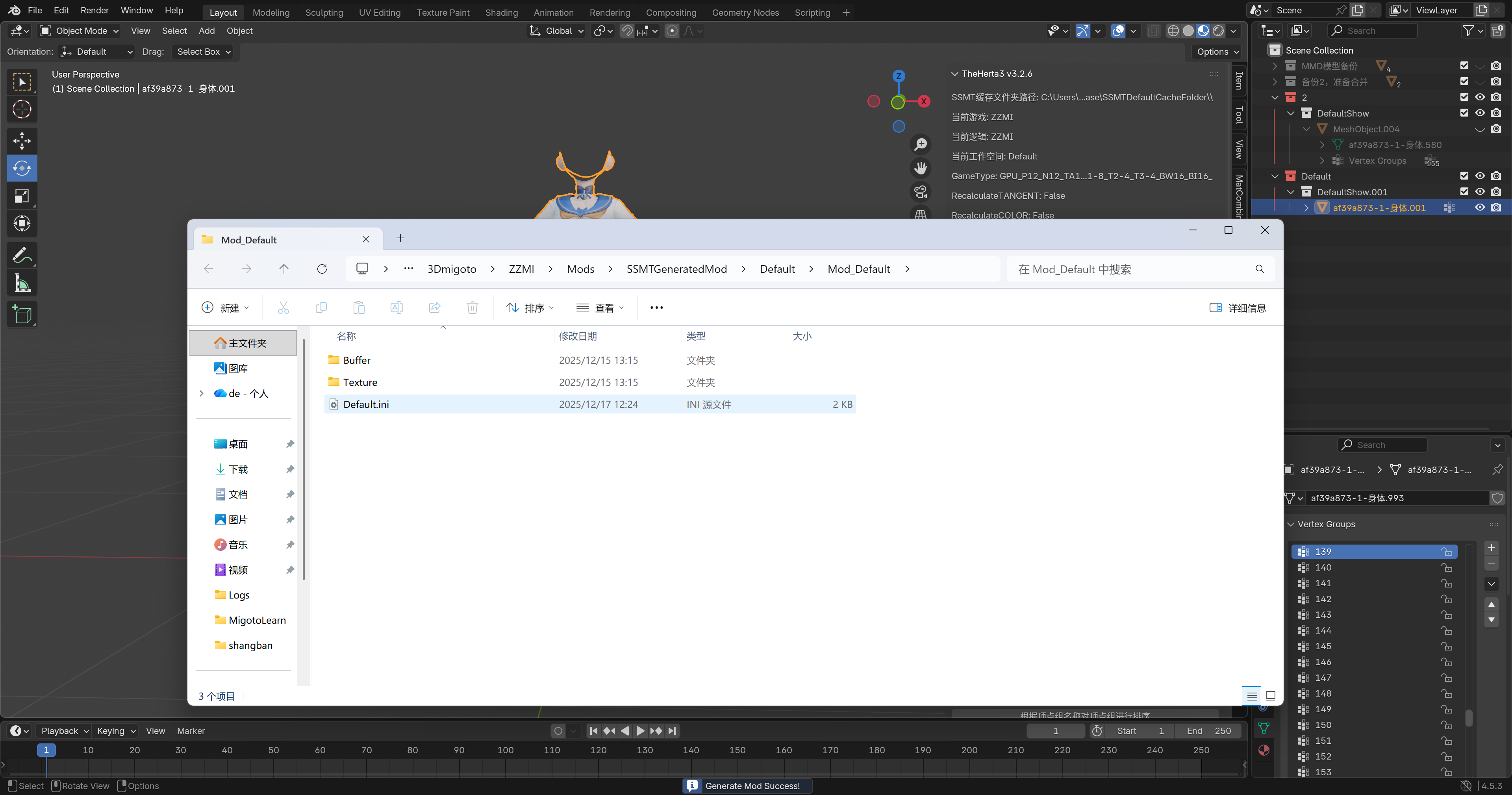The width and height of the screenshot is (1512, 795).
Task: Jump to timeline start frame
Action: point(593,731)
